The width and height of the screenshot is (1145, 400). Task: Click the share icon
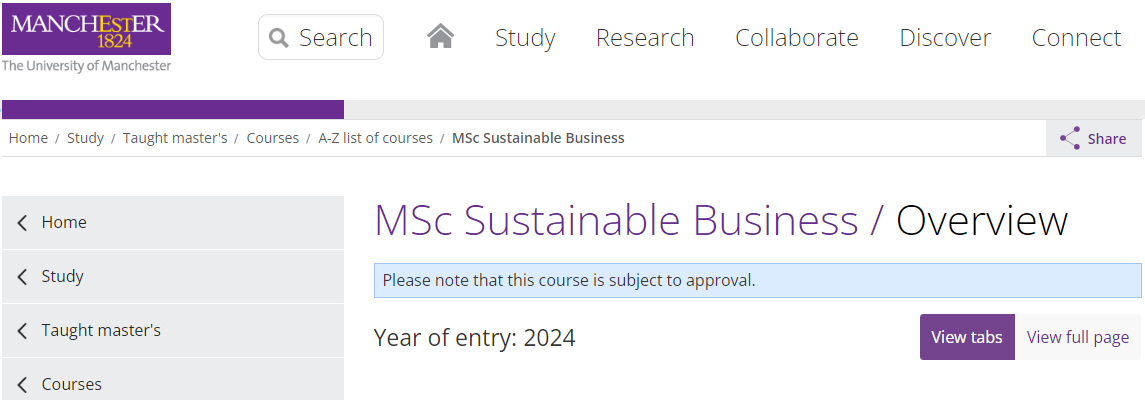[1071, 139]
